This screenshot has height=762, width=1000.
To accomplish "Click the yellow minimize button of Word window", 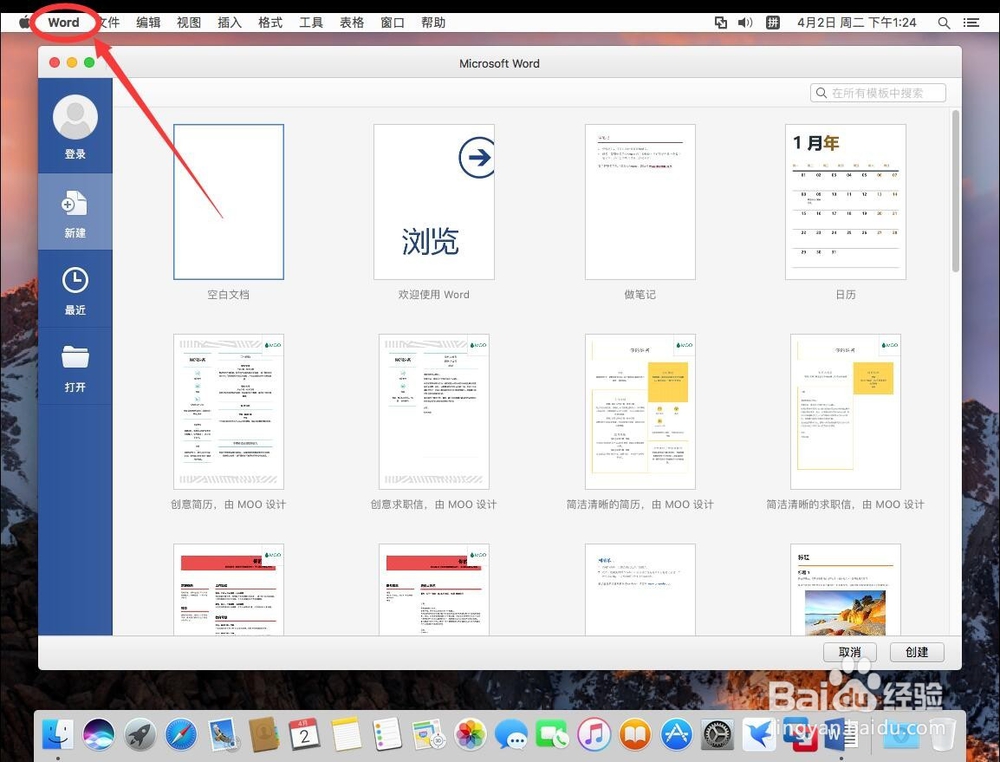I will tap(72, 62).
